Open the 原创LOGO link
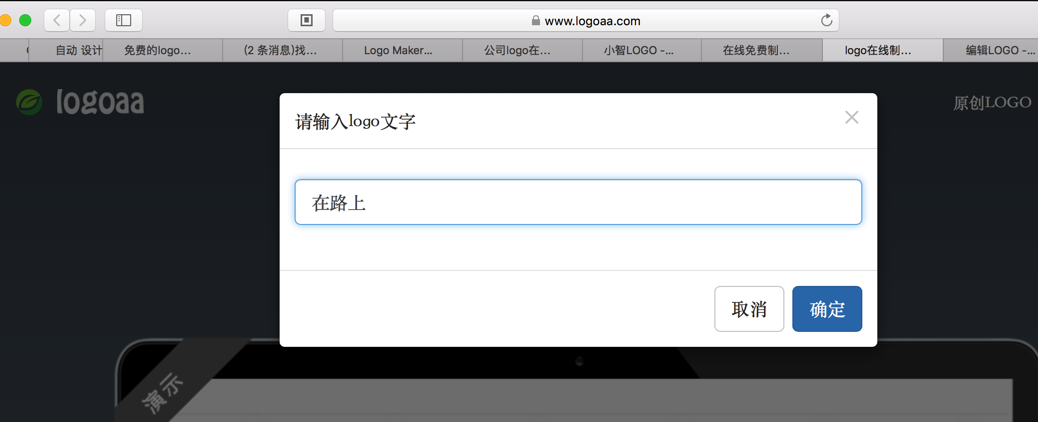The width and height of the screenshot is (1038, 422). tap(992, 103)
